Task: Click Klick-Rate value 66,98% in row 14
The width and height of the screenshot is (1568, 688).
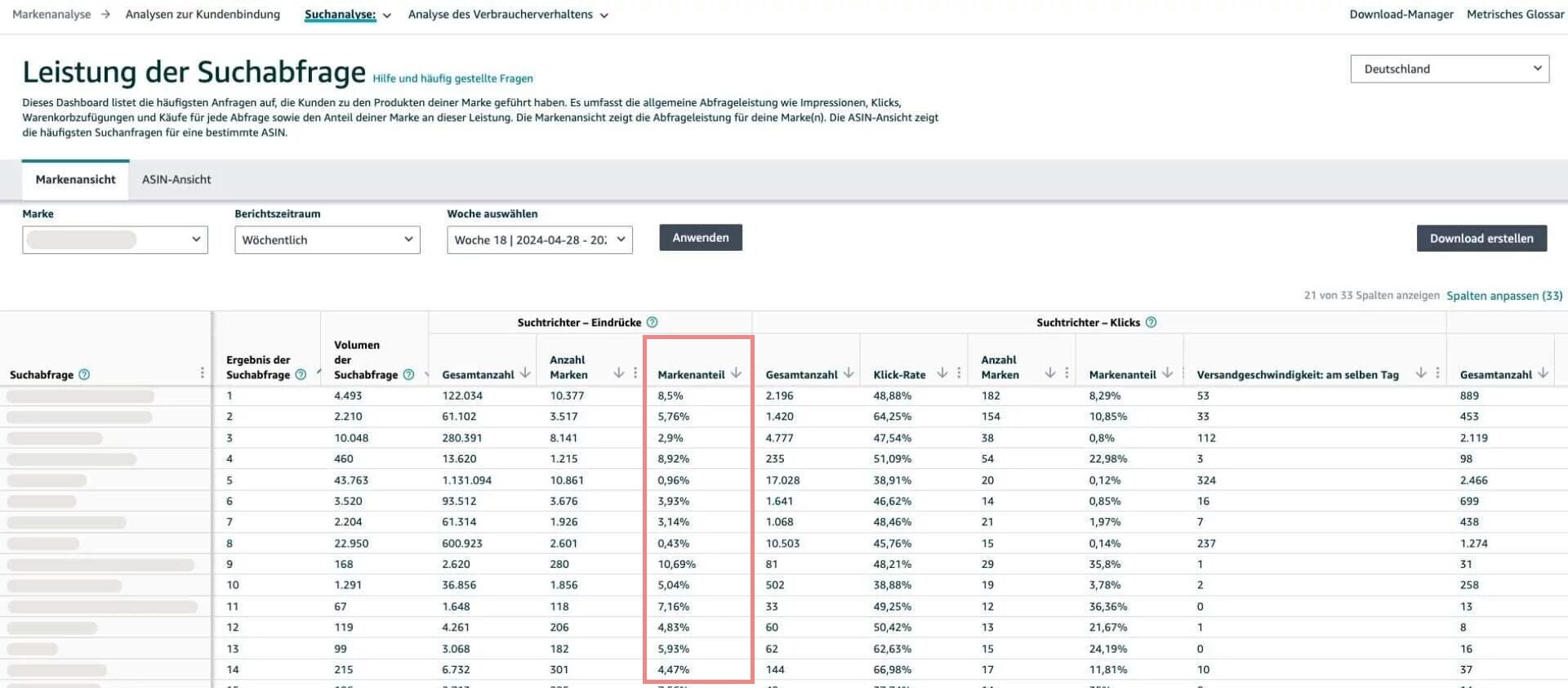Action: 893,670
